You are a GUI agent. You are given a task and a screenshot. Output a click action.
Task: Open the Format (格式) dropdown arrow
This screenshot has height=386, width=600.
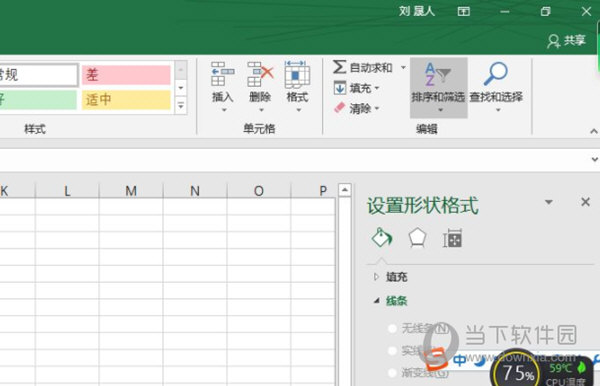click(298, 110)
